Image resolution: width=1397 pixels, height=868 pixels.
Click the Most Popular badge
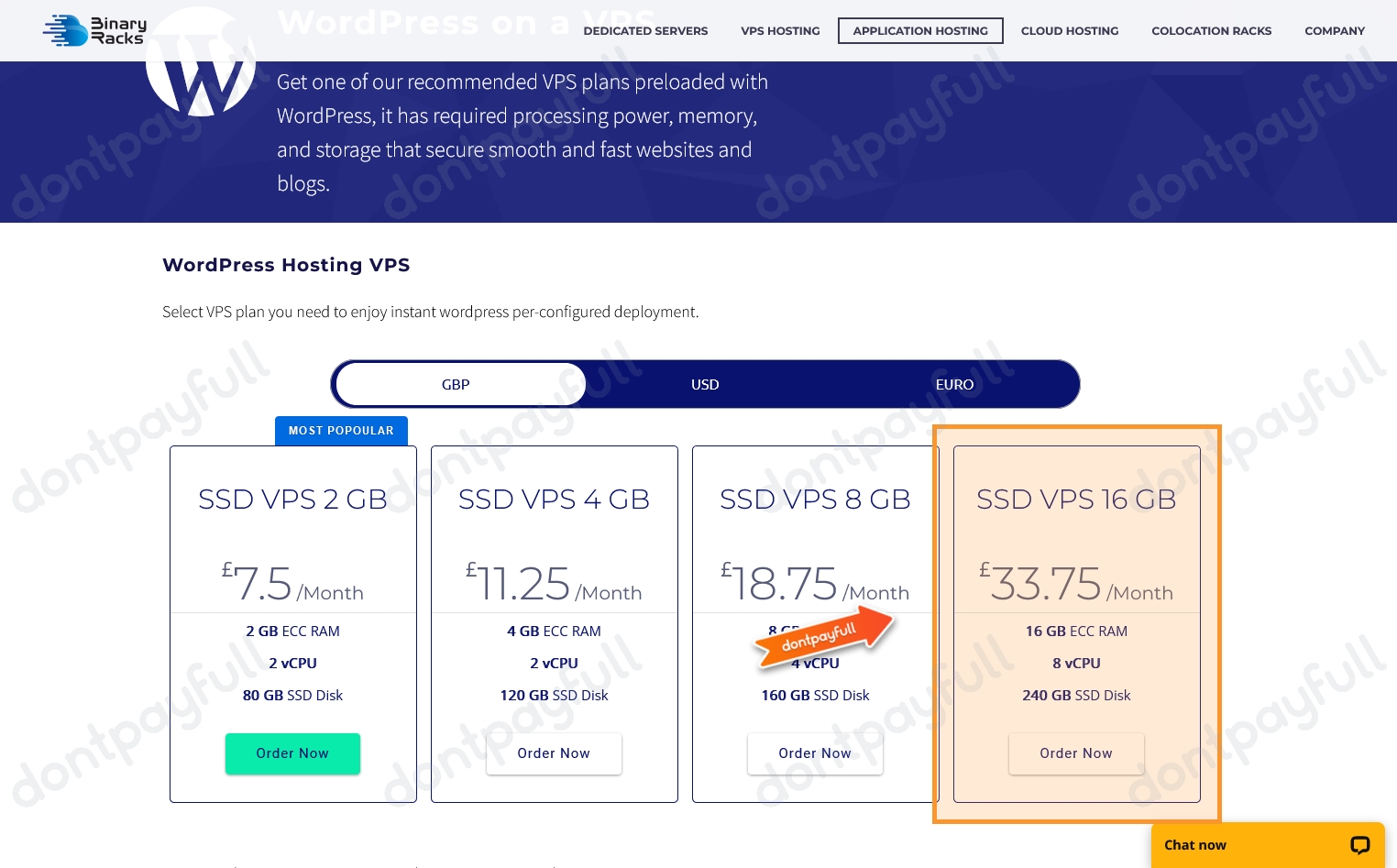pyautogui.click(x=341, y=431)
